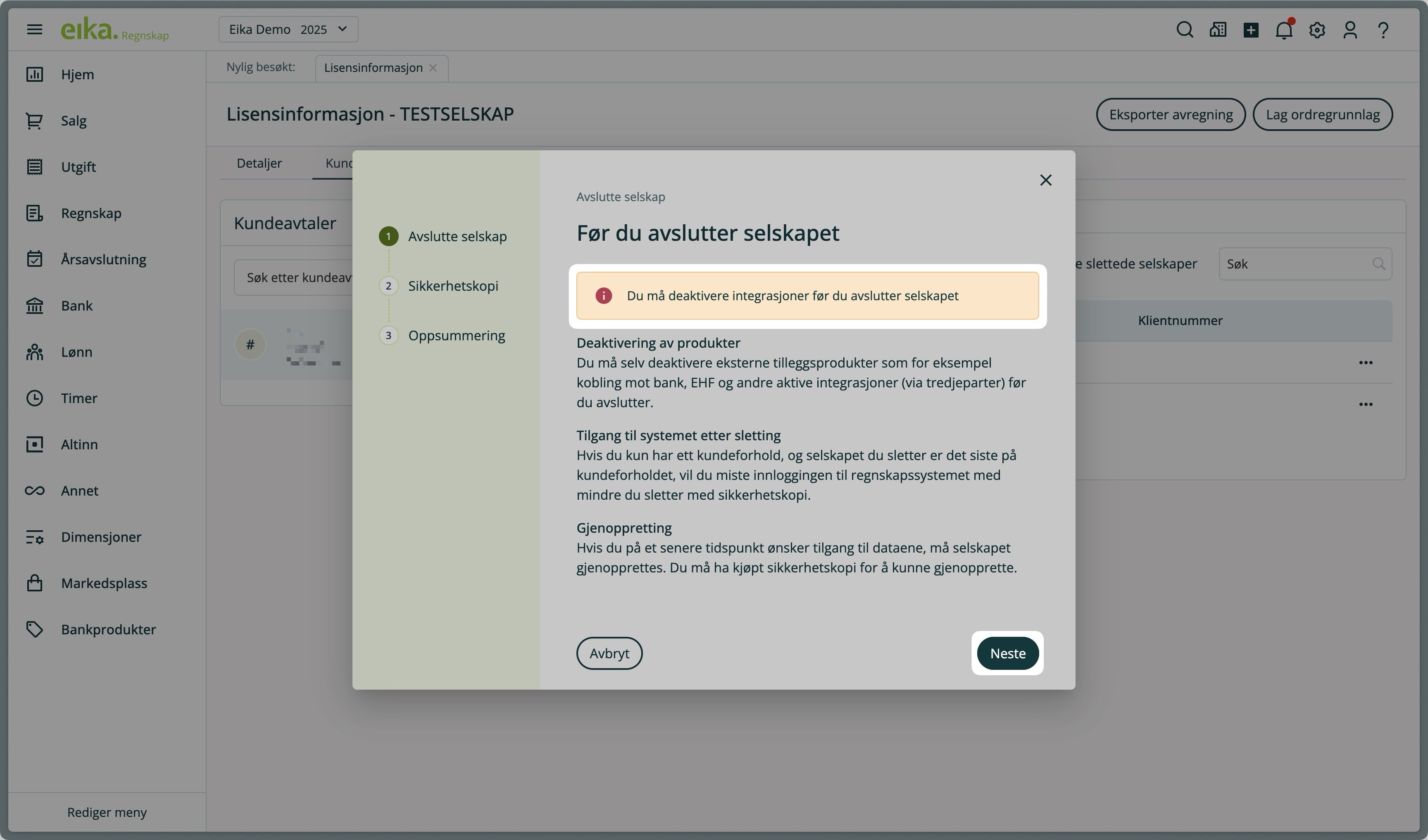Click the search magnifier icon in top bar
The image size is (1428, 840).
[1184, 29]
